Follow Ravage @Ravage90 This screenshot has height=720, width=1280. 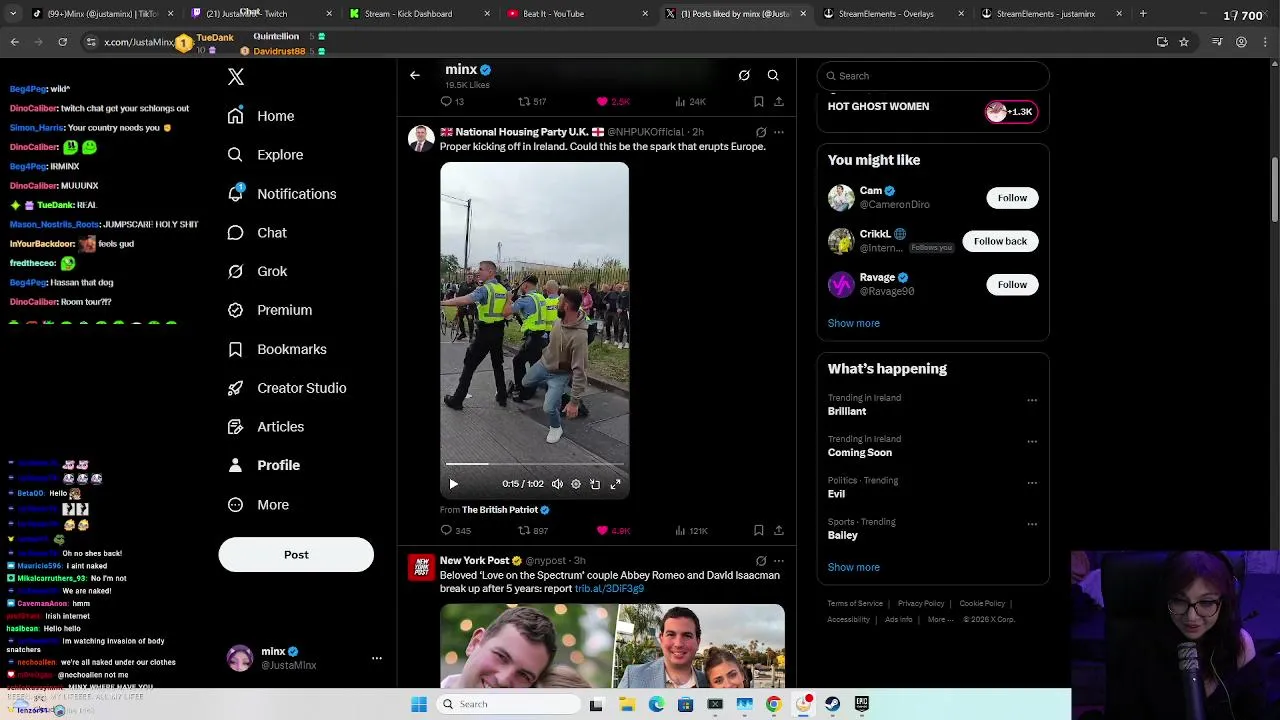coord(1012,285)
